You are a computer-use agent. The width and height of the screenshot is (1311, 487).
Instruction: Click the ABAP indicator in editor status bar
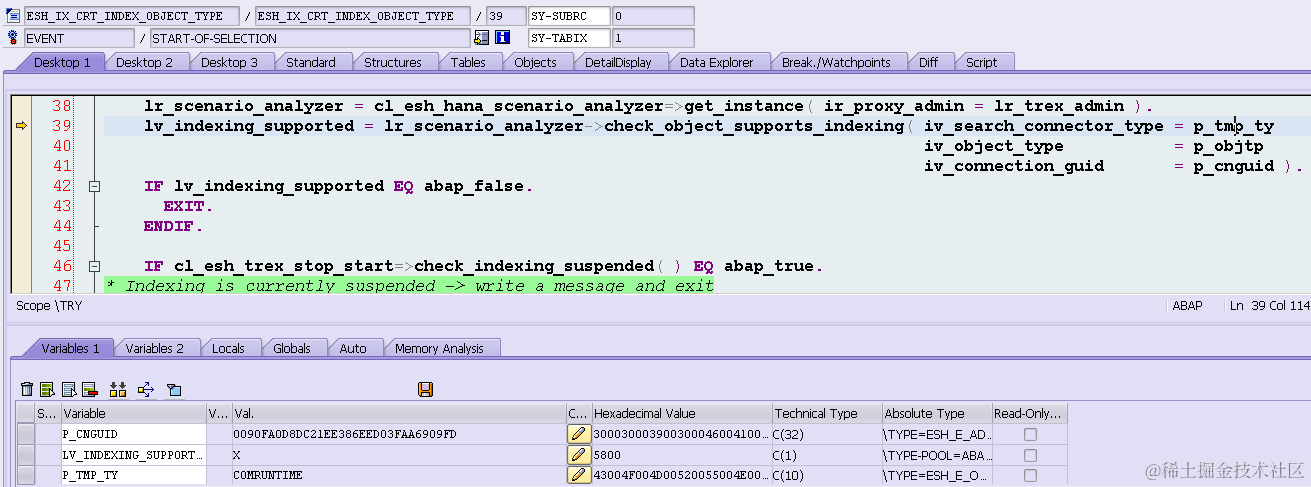coord(1187,306)
